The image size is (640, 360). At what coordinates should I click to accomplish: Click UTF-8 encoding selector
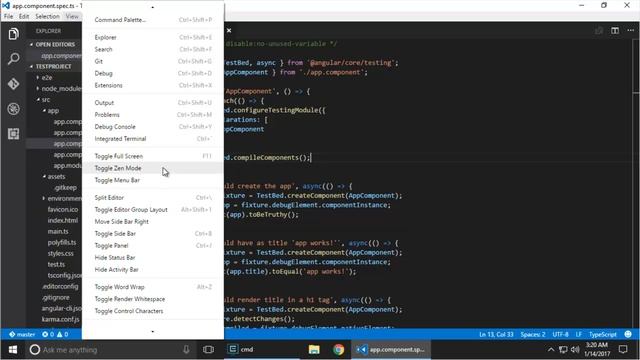pyautogui.click(x=560, y=334)
